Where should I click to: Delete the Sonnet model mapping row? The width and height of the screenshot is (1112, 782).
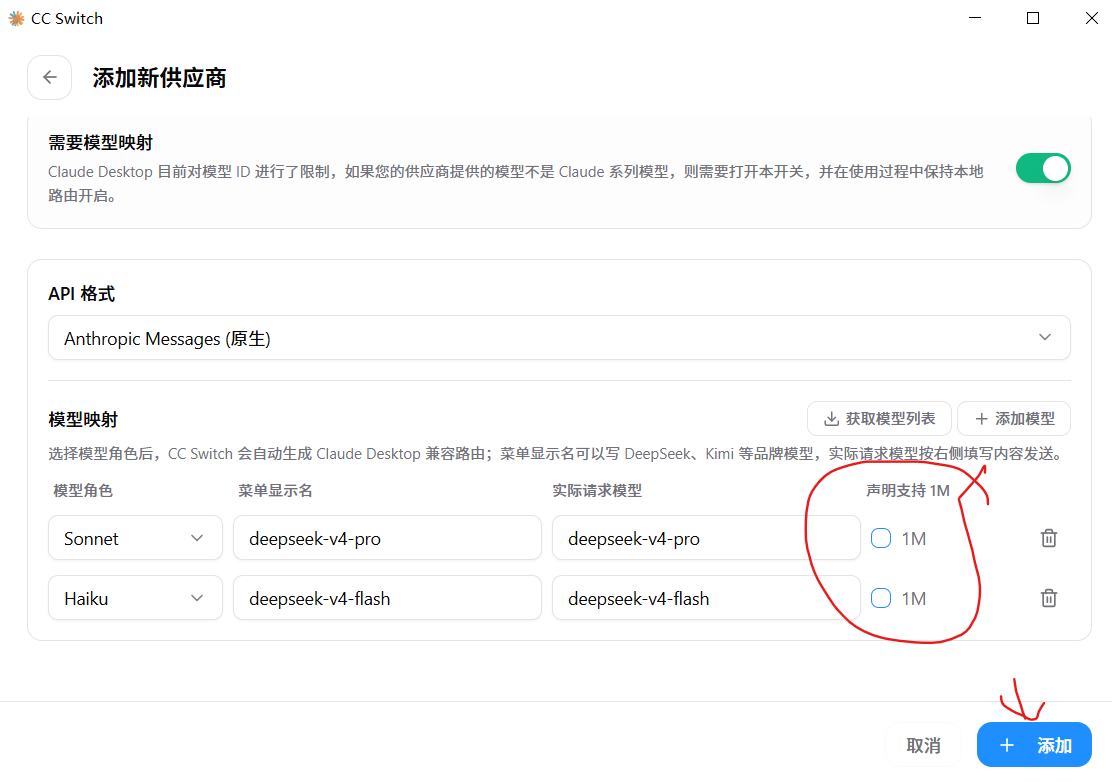pos(1048,538)
